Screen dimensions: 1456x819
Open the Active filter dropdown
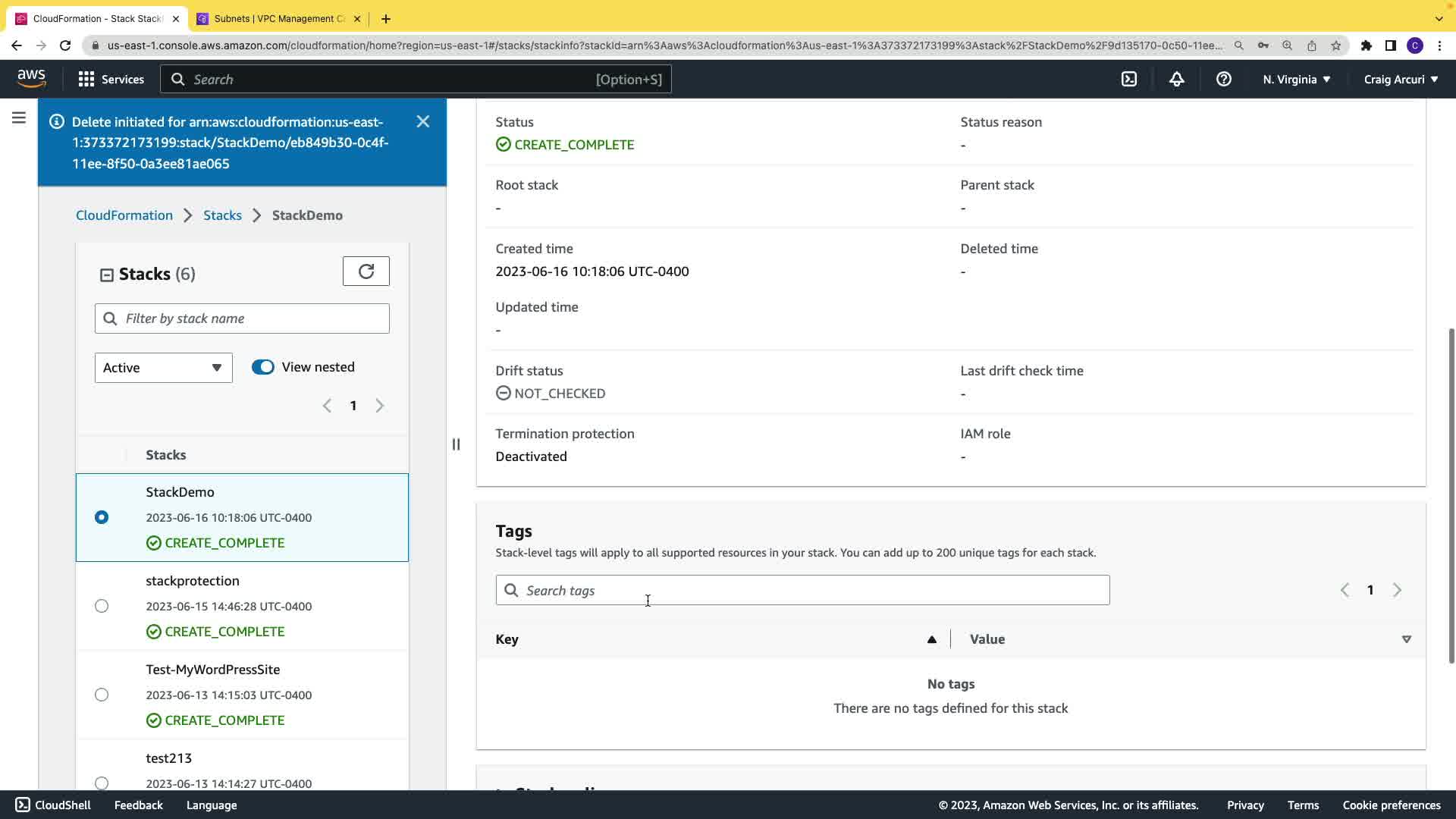163,368
